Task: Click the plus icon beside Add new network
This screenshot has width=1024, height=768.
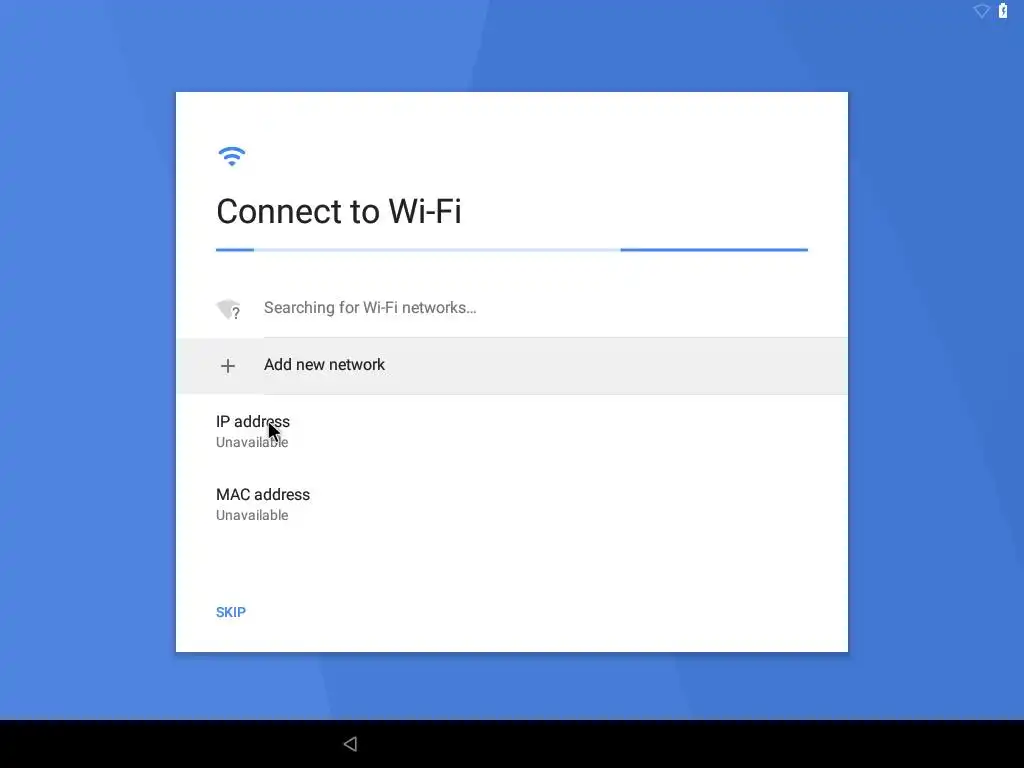Action: pos(228,366)
